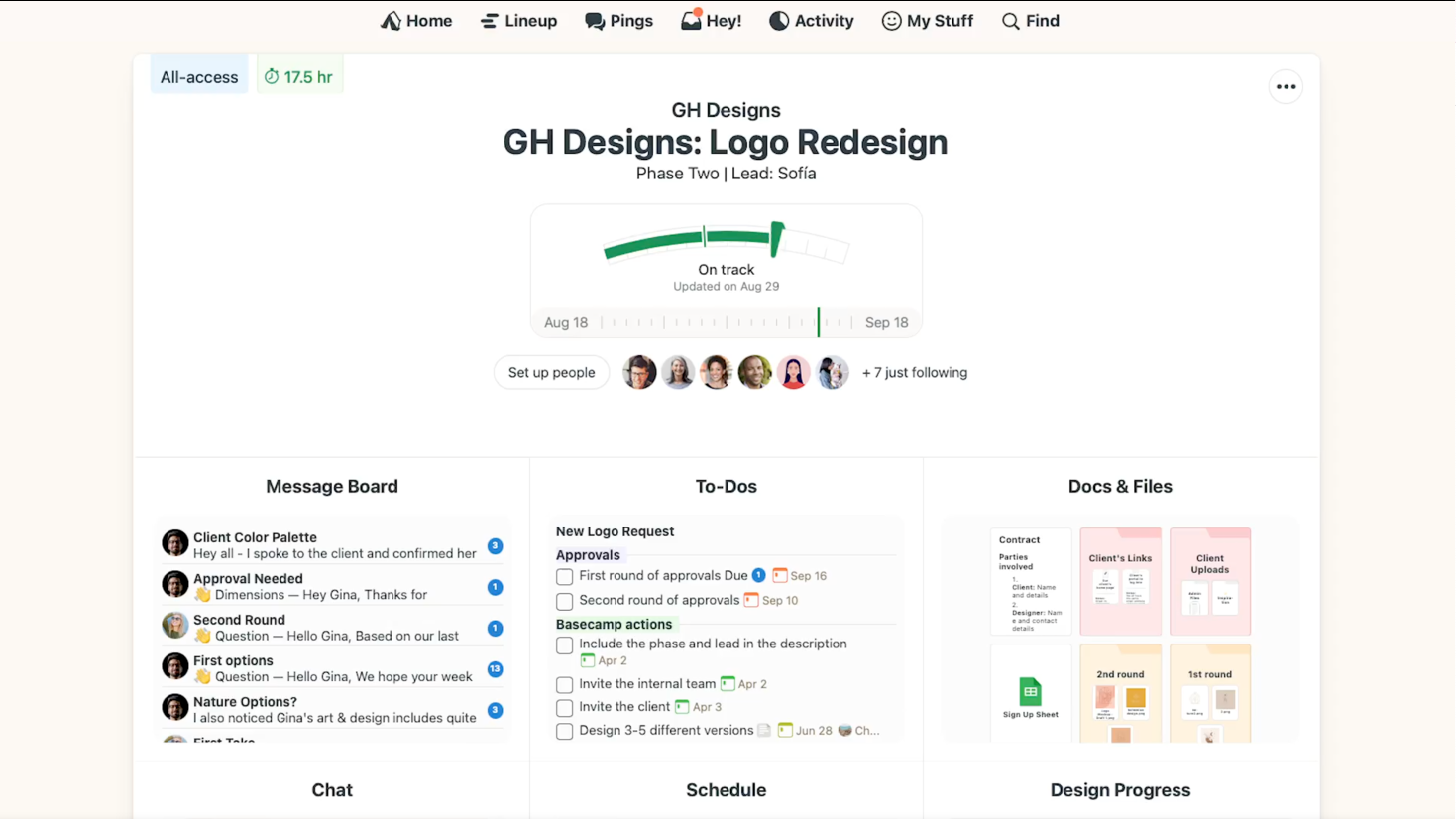Click illustrated avatar with pink background
The height and width of the screenshot is (819, 1456).
[793, 373]
